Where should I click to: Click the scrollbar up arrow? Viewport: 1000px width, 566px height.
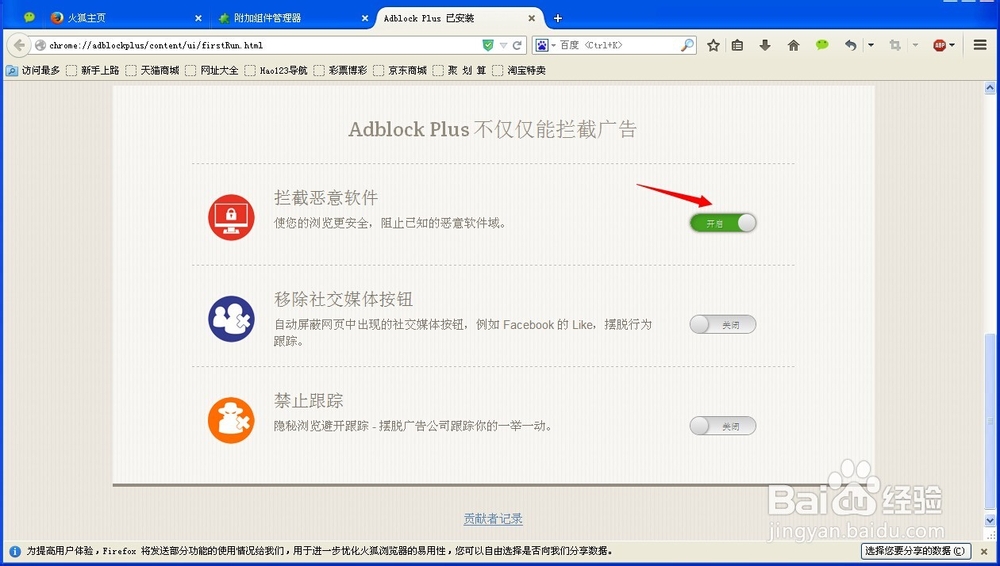[990, 88]
